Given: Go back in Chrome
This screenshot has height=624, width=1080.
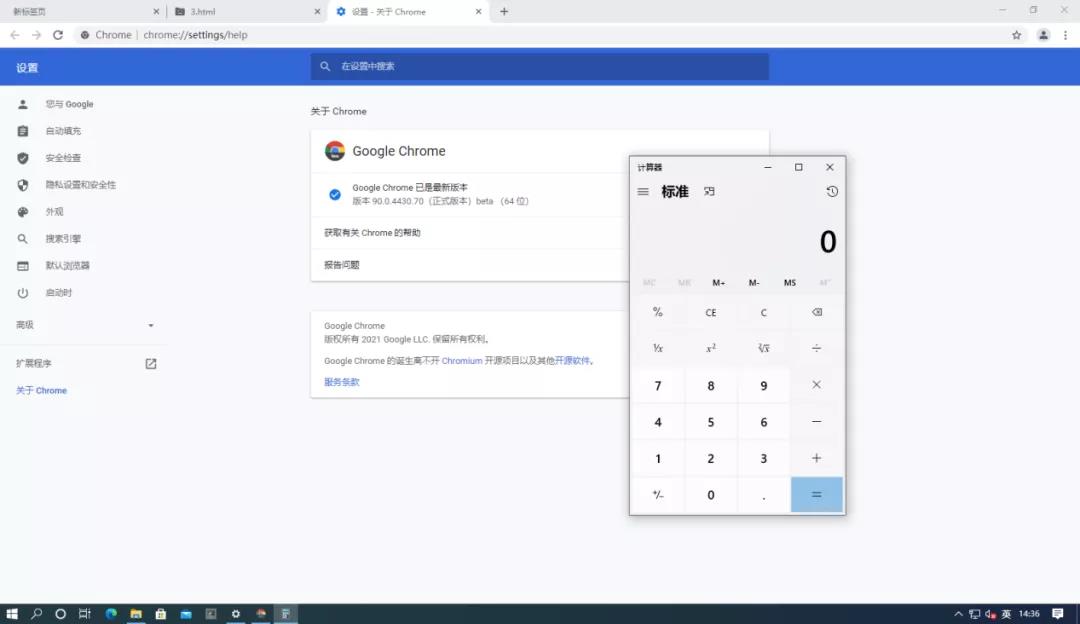Looking at the screenshot, I should click(14, 35).
